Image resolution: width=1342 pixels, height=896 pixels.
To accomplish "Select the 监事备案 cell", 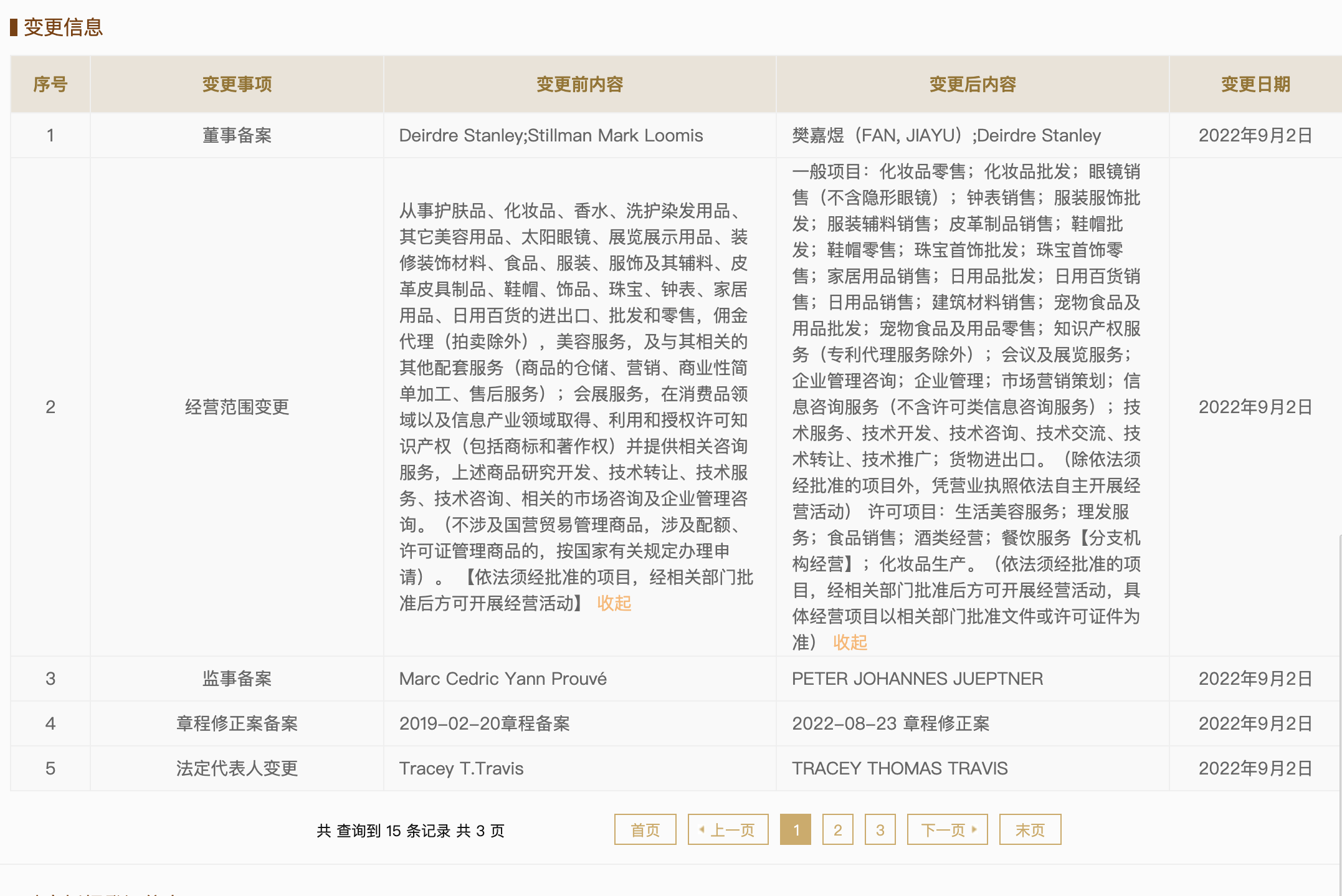I will click(x=237, y=679).
